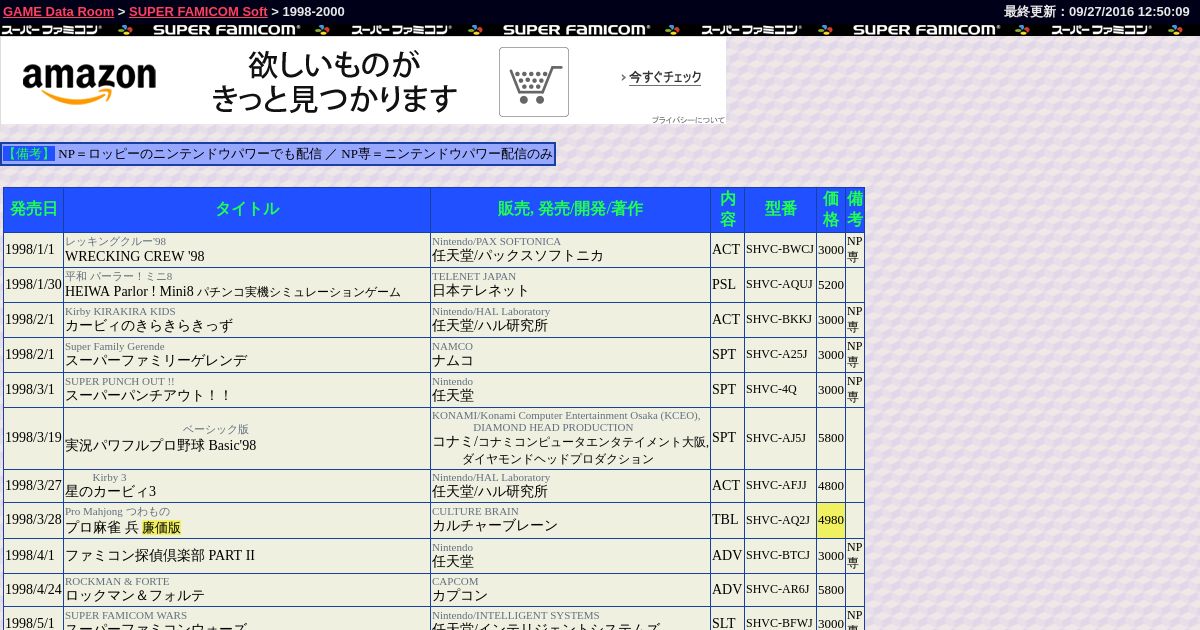
Task: Select the 星のカービィ3 title cell
Action: [247, 486]
